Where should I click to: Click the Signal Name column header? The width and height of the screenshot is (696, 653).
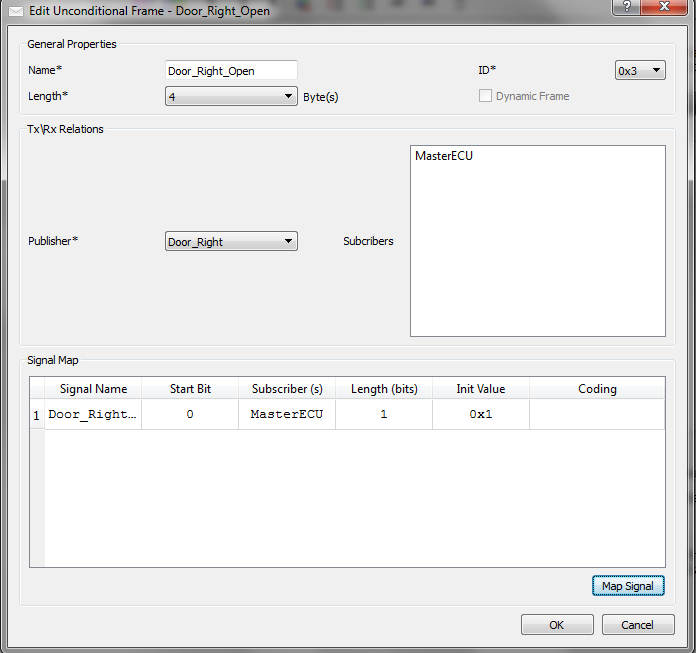click(x=93, y=389)
